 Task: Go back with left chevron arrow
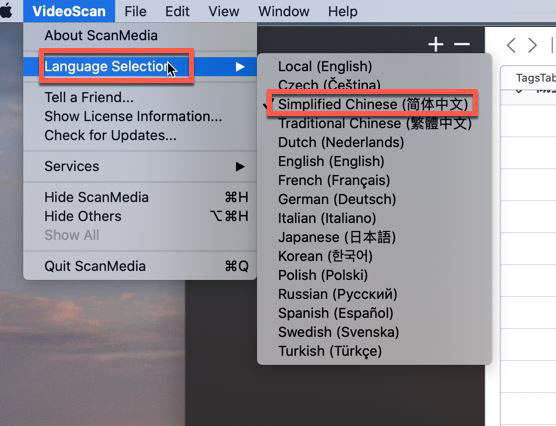tap(511, 45)
